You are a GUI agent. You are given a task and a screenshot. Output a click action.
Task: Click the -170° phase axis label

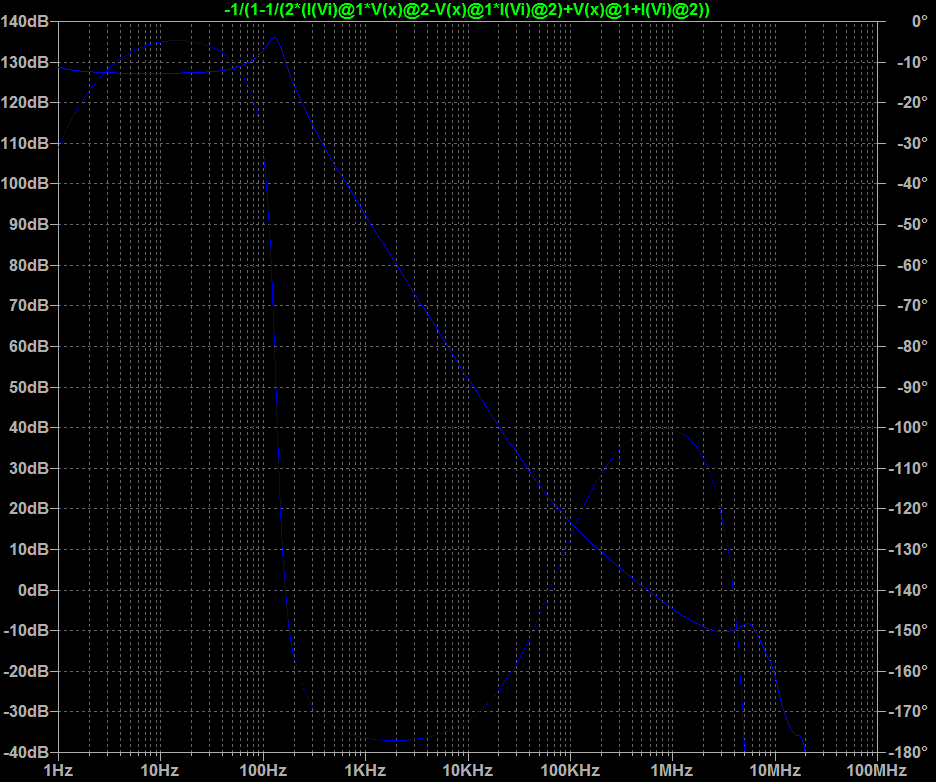[908, 712]
